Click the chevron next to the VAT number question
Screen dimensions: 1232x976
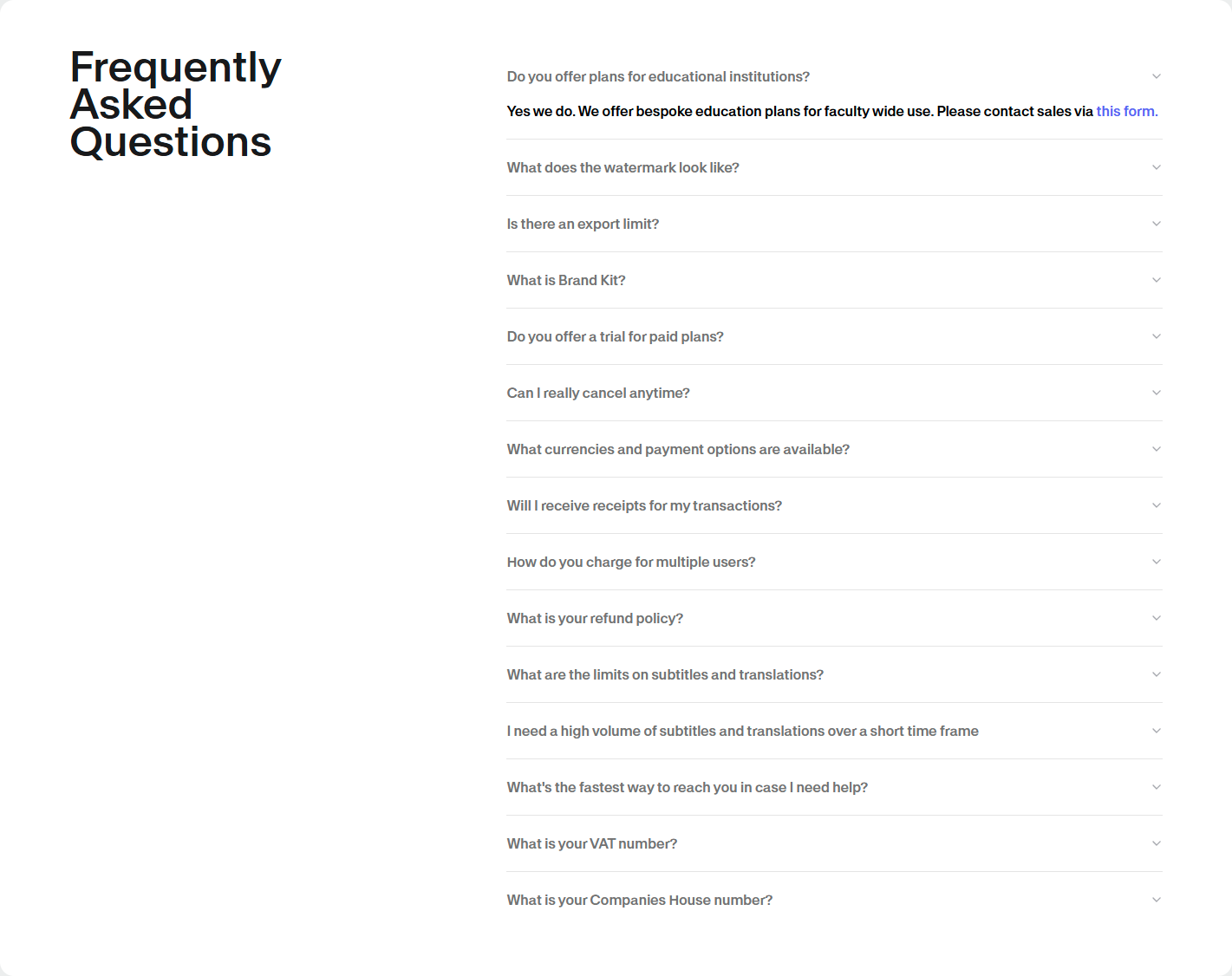pyautogui.click(x=1157, y=843)
